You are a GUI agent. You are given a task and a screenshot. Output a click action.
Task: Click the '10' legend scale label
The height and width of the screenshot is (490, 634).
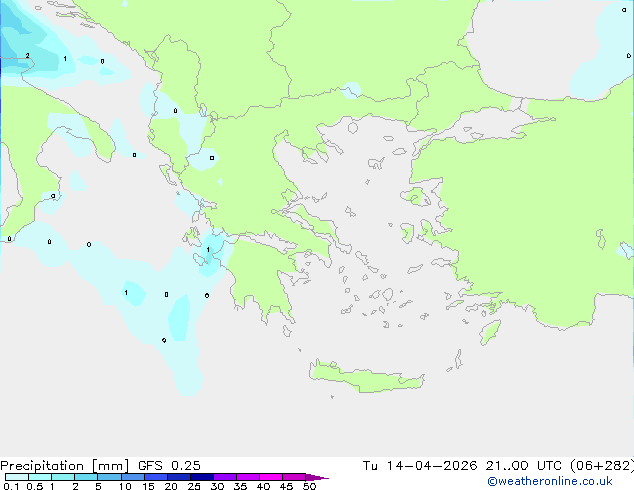click(x=125, y=486)
